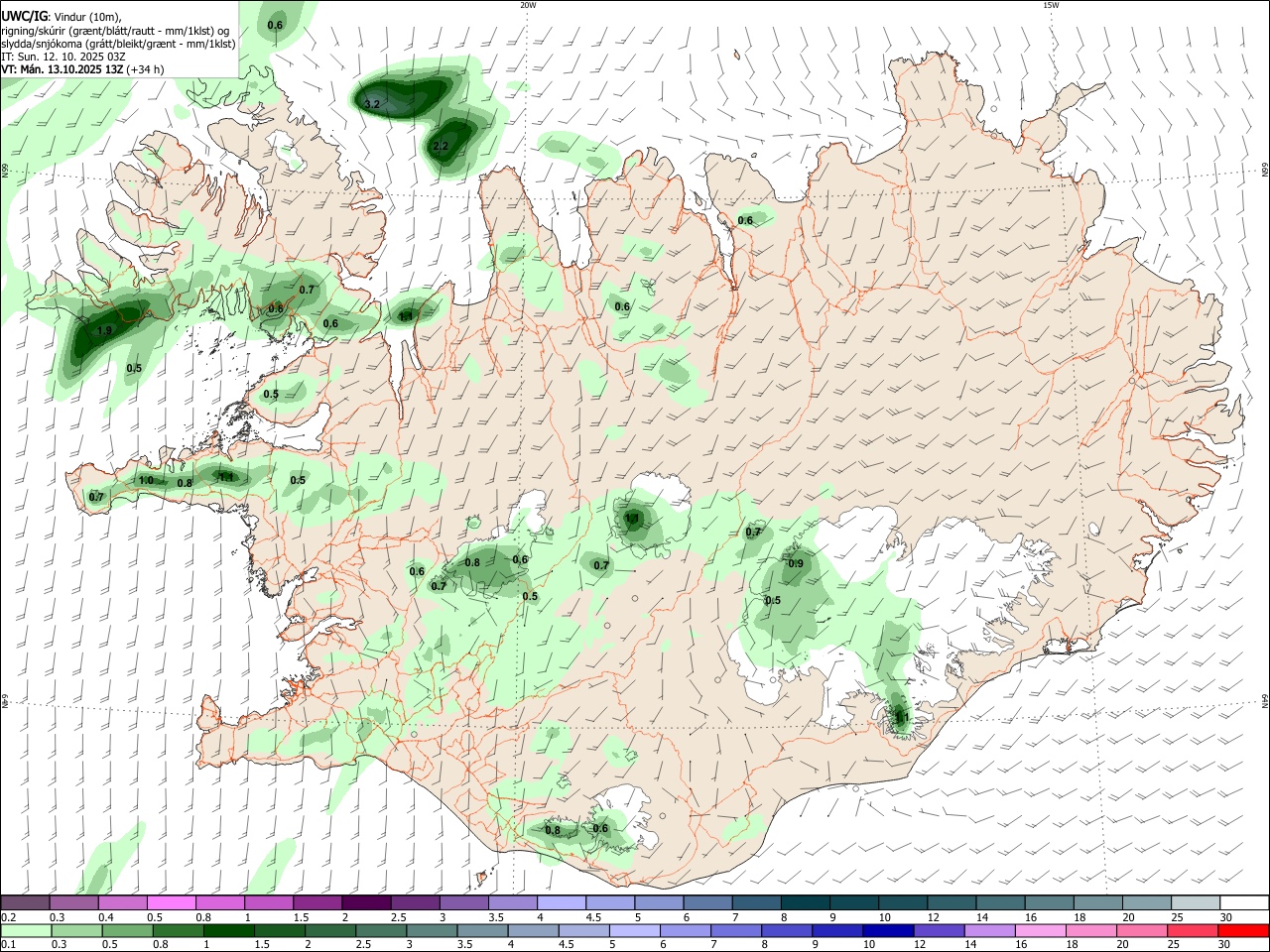This screenshot has width=1270, height=952.
Task: Click the 0.4 number in the snow legend
Action: click(x=105, y=917)
